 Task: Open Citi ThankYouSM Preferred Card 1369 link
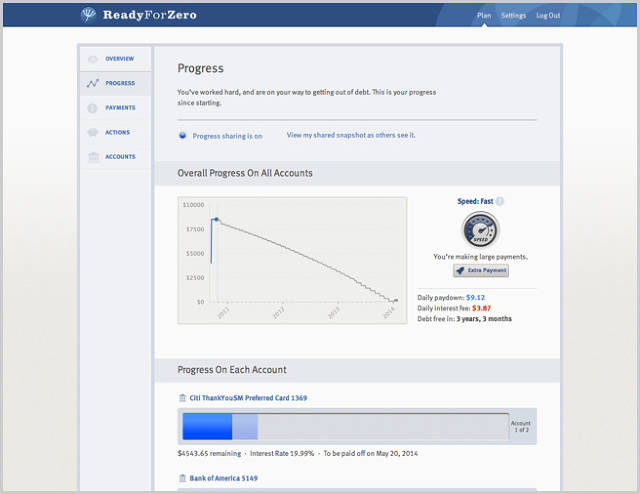248,398
